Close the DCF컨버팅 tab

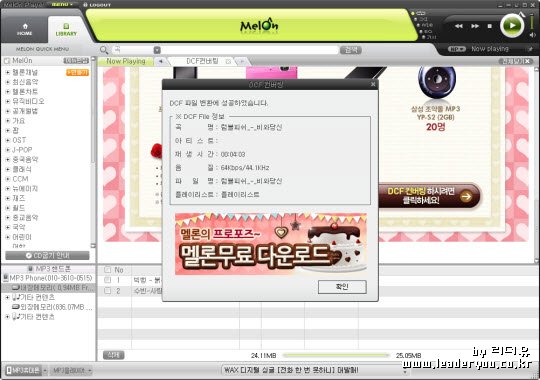228,61
